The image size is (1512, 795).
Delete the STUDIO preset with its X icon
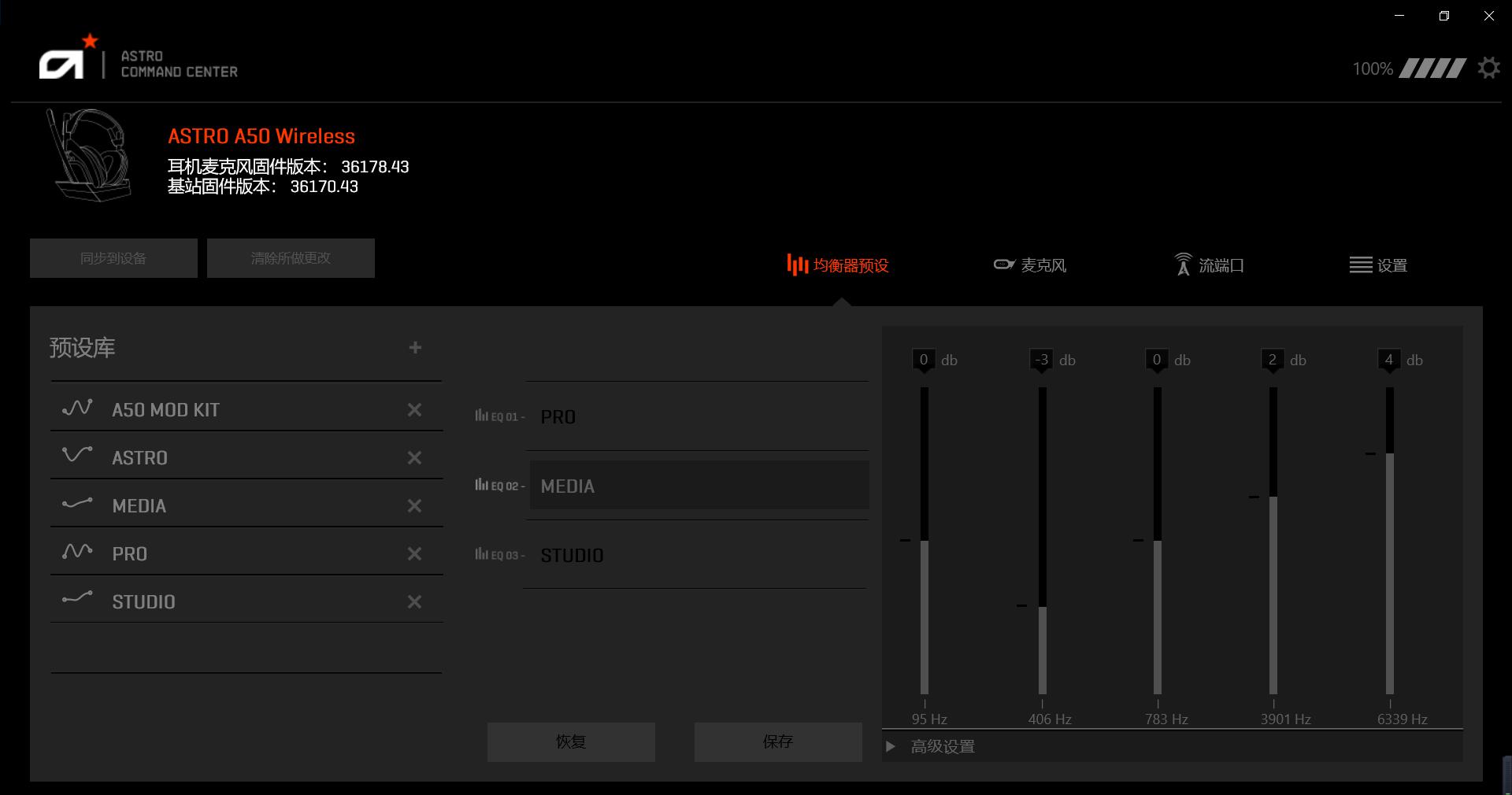click(415, 601)
